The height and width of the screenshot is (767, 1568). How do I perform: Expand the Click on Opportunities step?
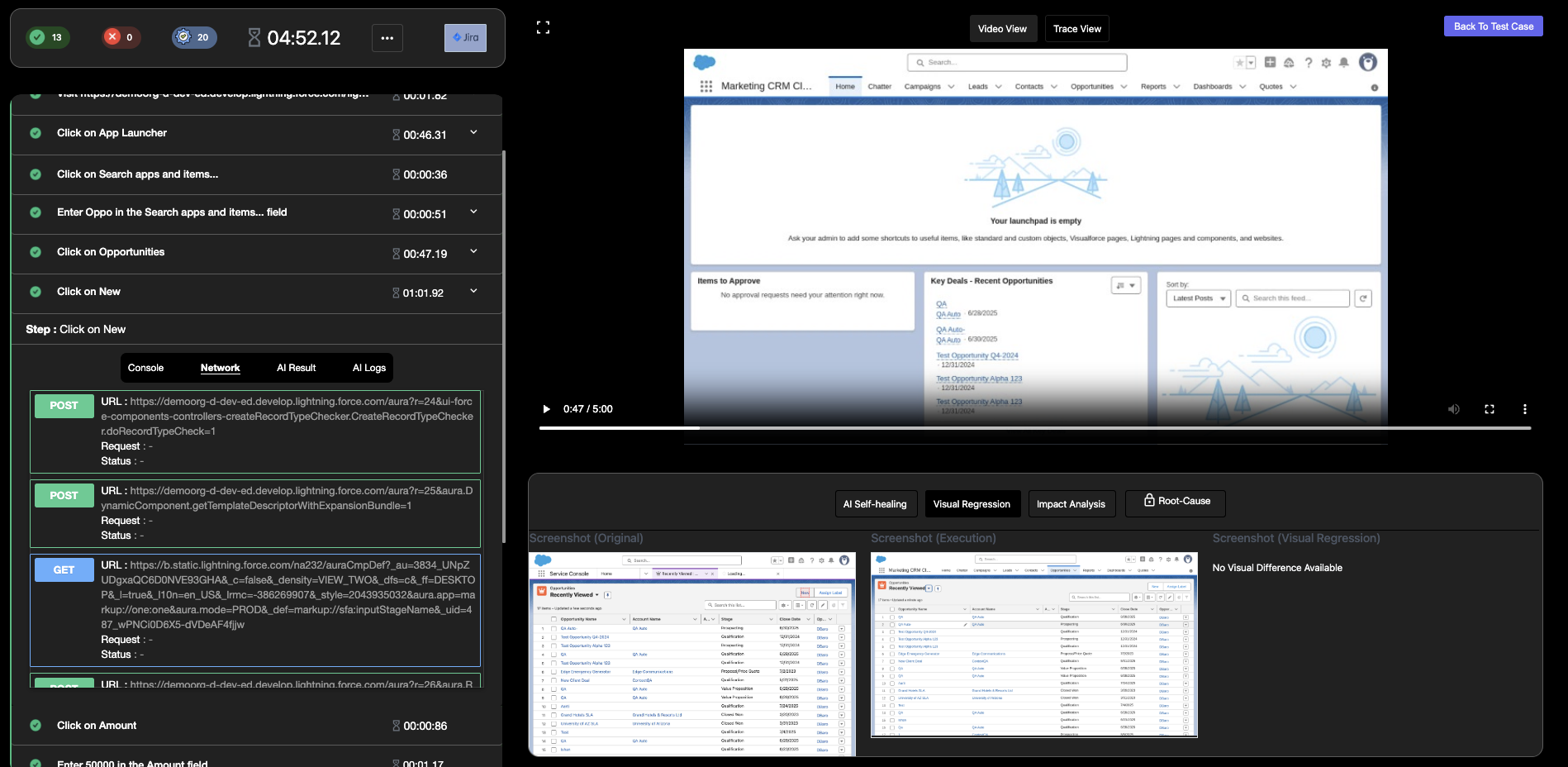[x=473, y=251]
